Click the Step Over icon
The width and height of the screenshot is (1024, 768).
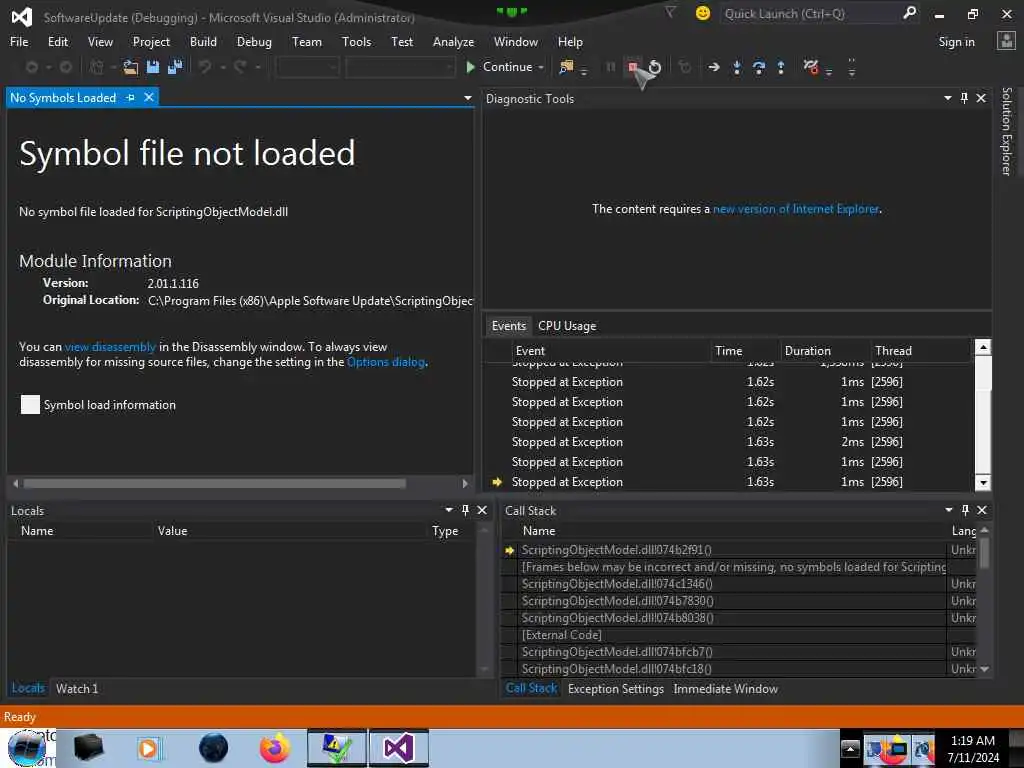pyautogui.click(x=759, y=67)
